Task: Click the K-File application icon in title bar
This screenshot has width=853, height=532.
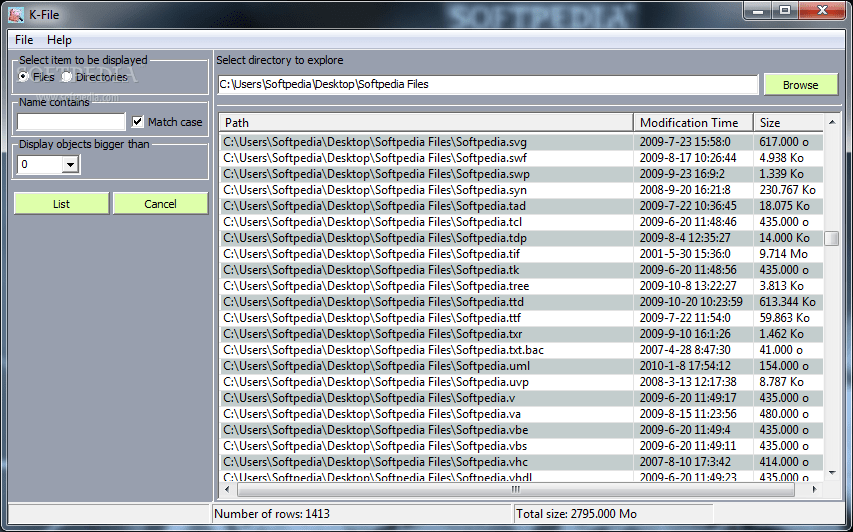Action: tap(16, 14)
